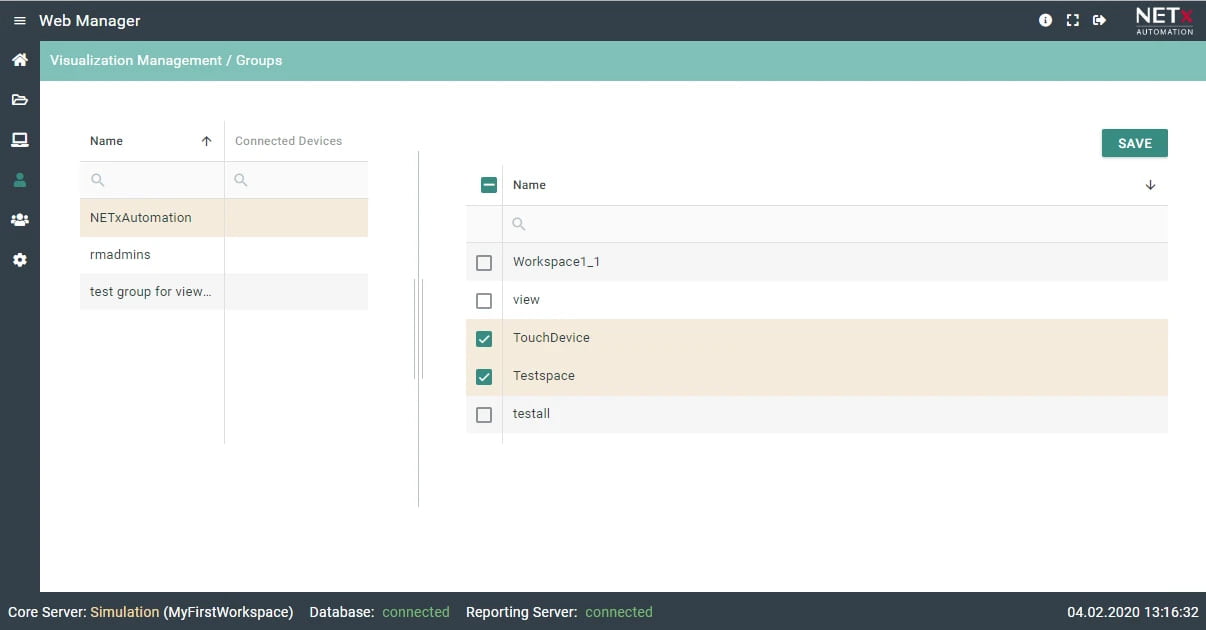Sort workspace list by Name descending arrow
Screen dimensions: 1206x630
pos(1150,185)
